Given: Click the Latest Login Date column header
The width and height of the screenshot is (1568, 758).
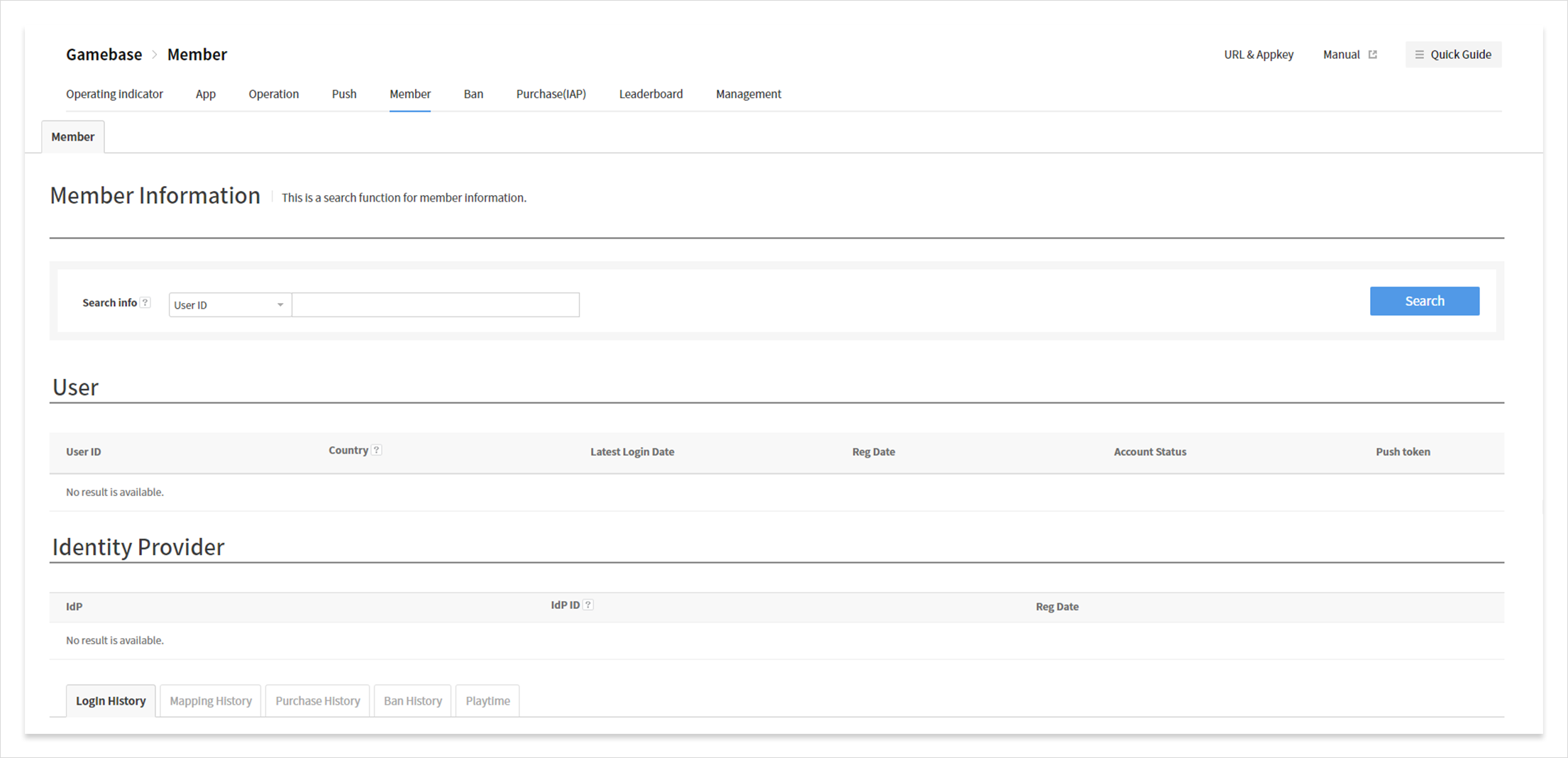Looking at the screenshot, I should pos(632,452).
